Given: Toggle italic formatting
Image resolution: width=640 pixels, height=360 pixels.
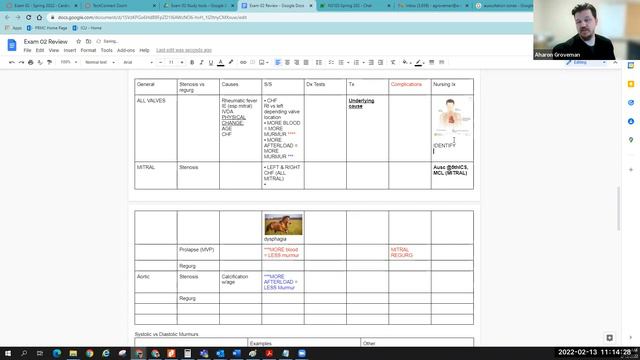Looking at the screenshot, I should (201, 62).
